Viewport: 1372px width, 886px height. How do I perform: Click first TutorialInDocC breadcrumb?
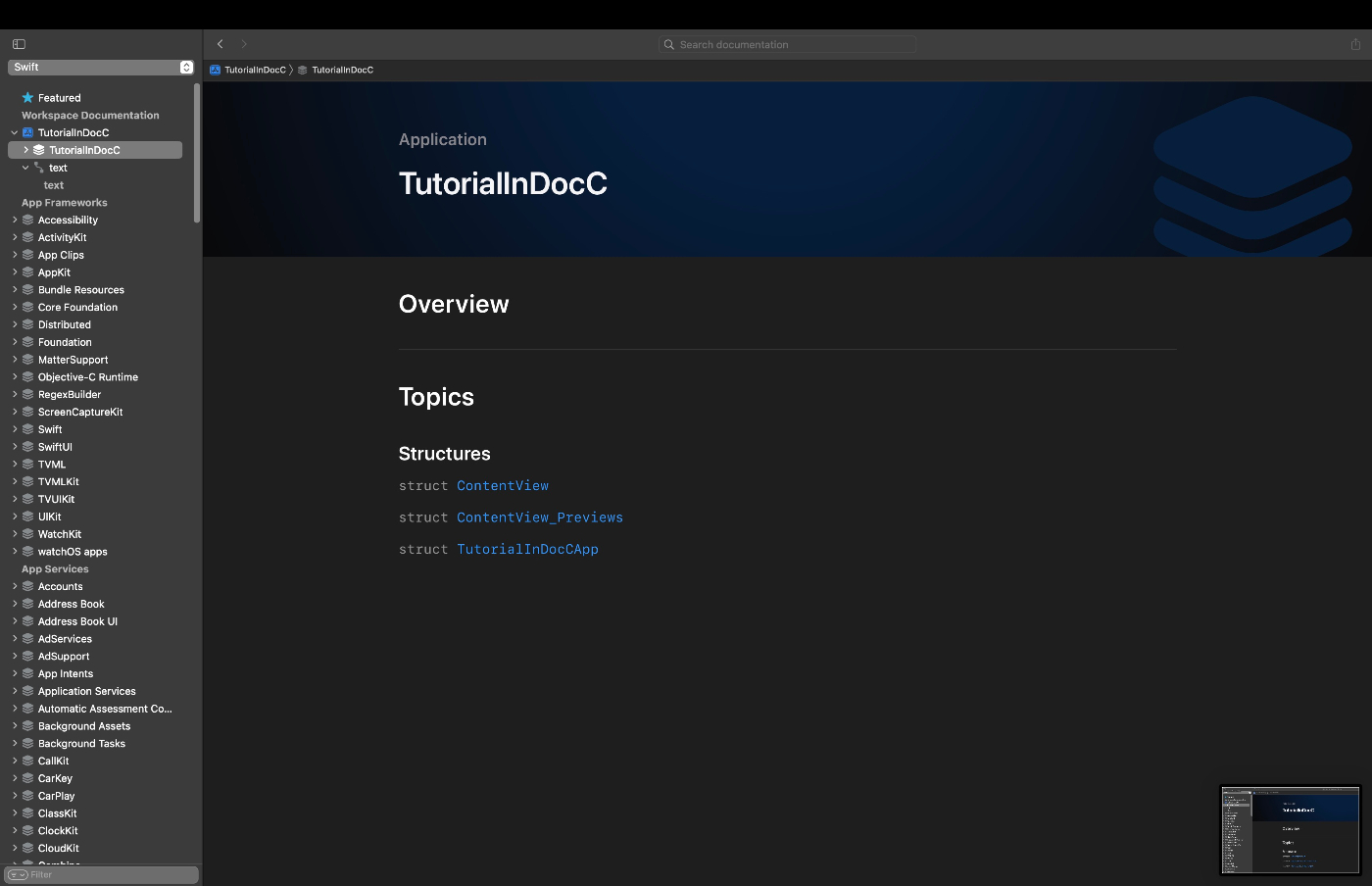[255, 70]
